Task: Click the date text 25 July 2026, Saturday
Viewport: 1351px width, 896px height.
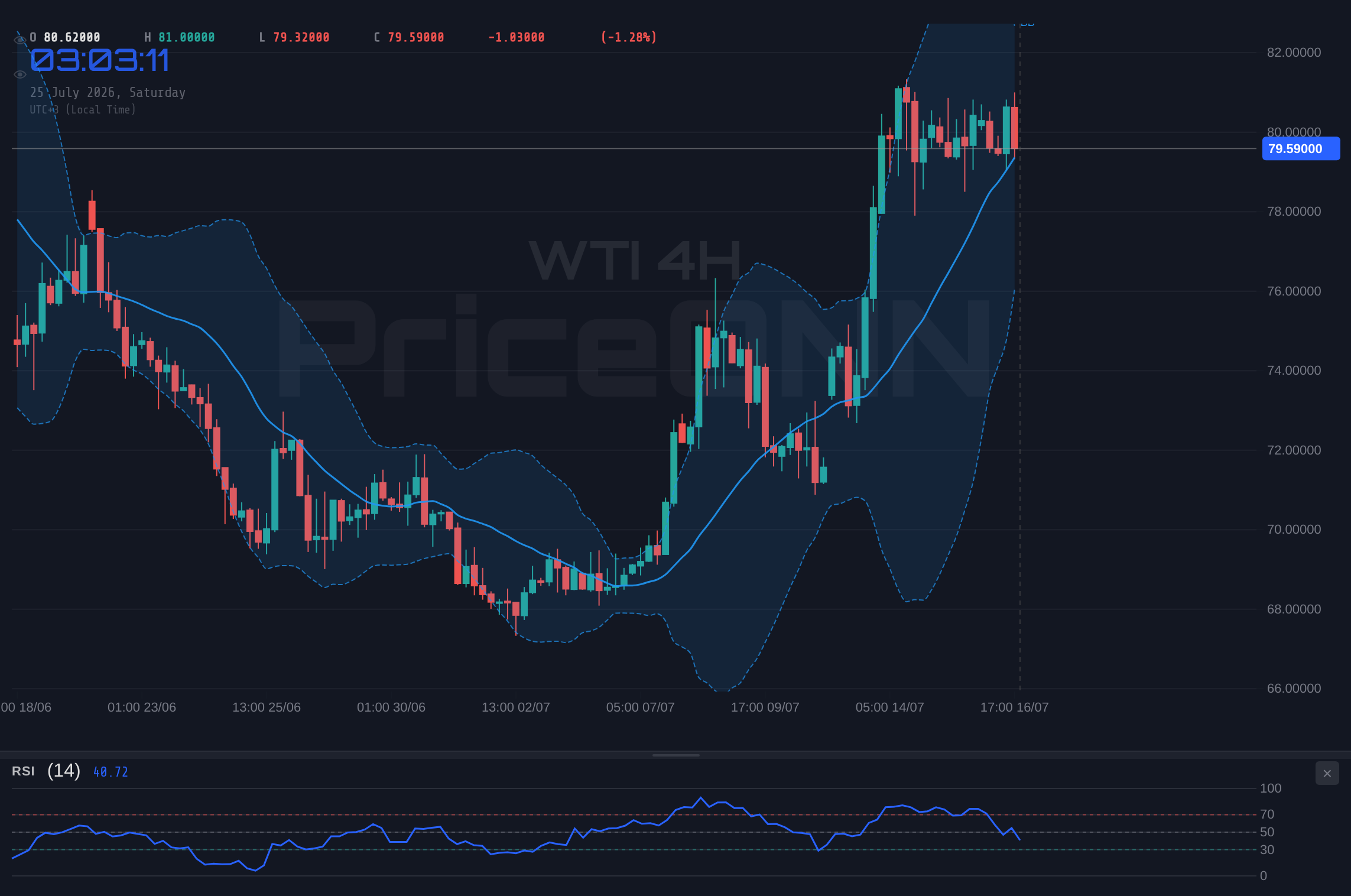Action: pyautogui.click(x=108, y=93)
